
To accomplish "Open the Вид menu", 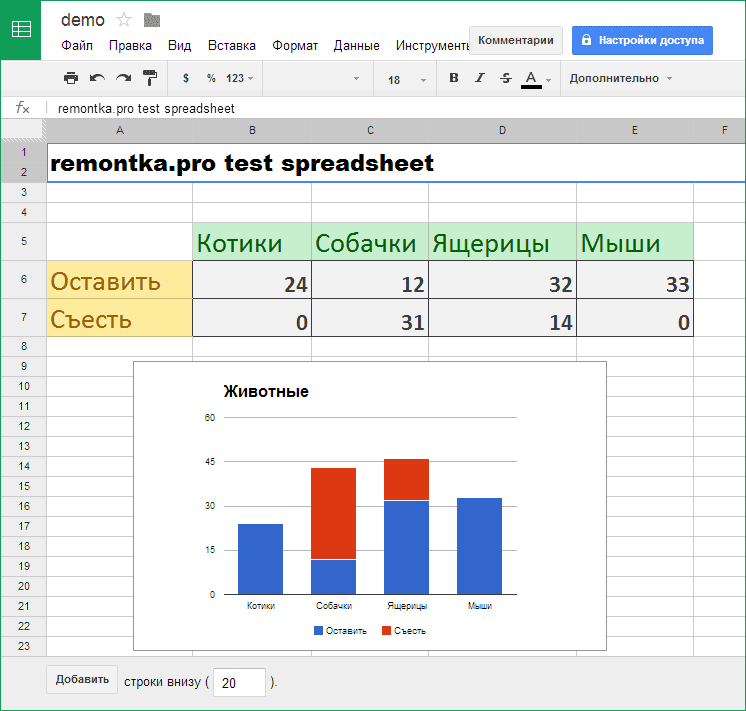I will tap(179, 46).
